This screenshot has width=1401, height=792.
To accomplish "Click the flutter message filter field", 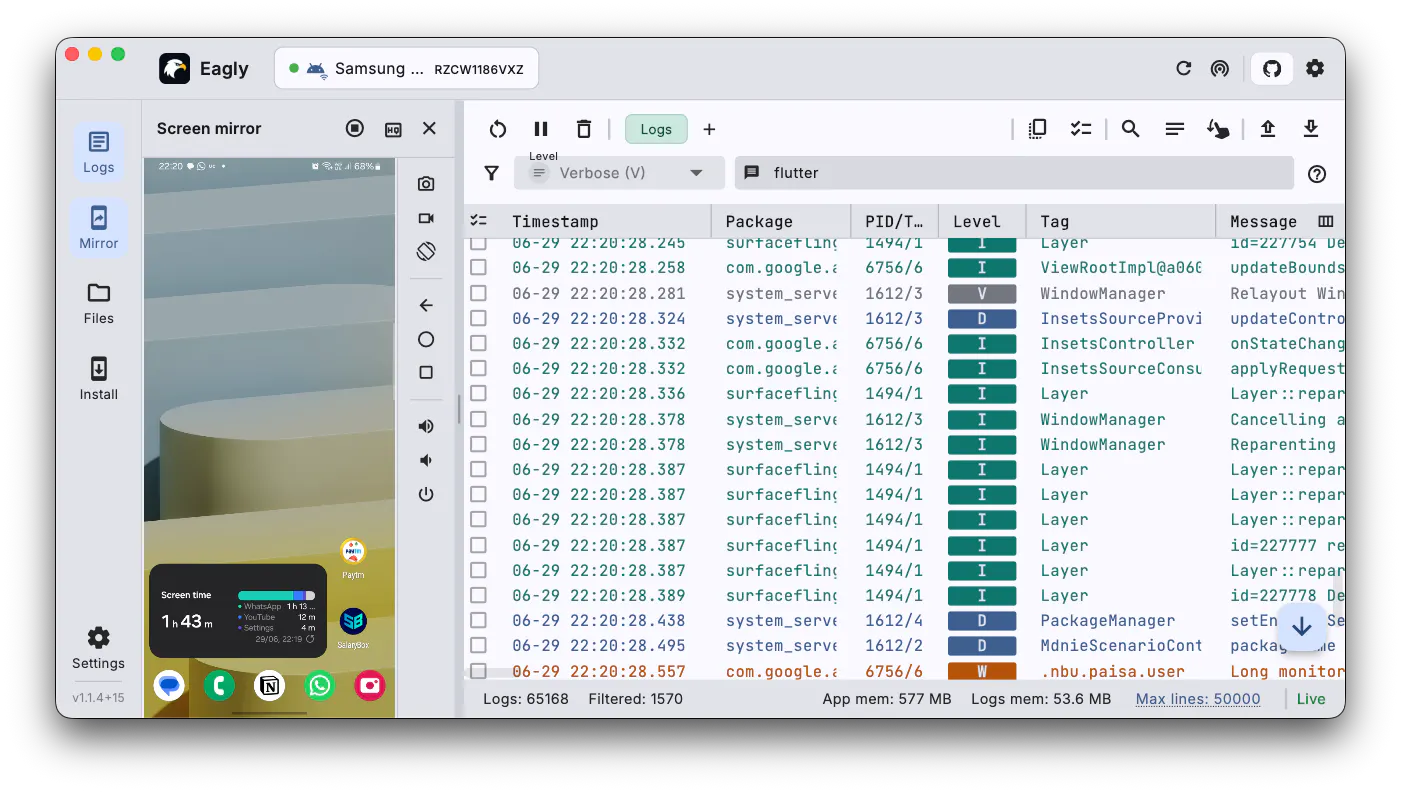I will tap(1014, 173).
